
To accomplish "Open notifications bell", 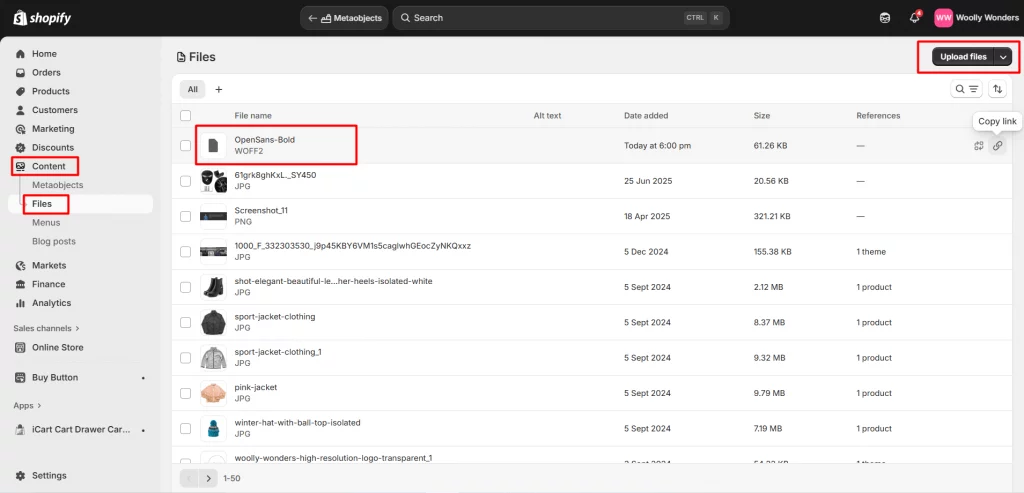I will (x=914, y=18).
